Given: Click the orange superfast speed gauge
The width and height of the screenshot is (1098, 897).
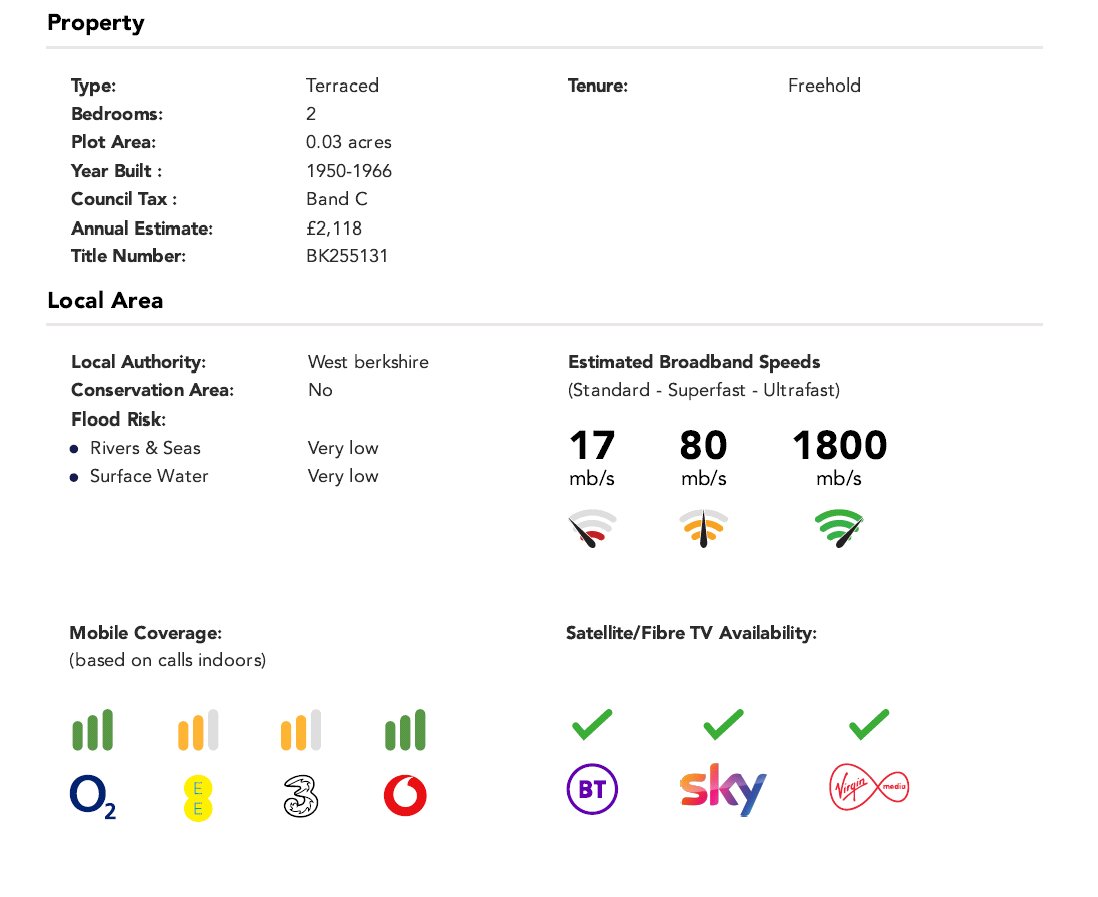Looking at the screenshot, I should [704, 529].
